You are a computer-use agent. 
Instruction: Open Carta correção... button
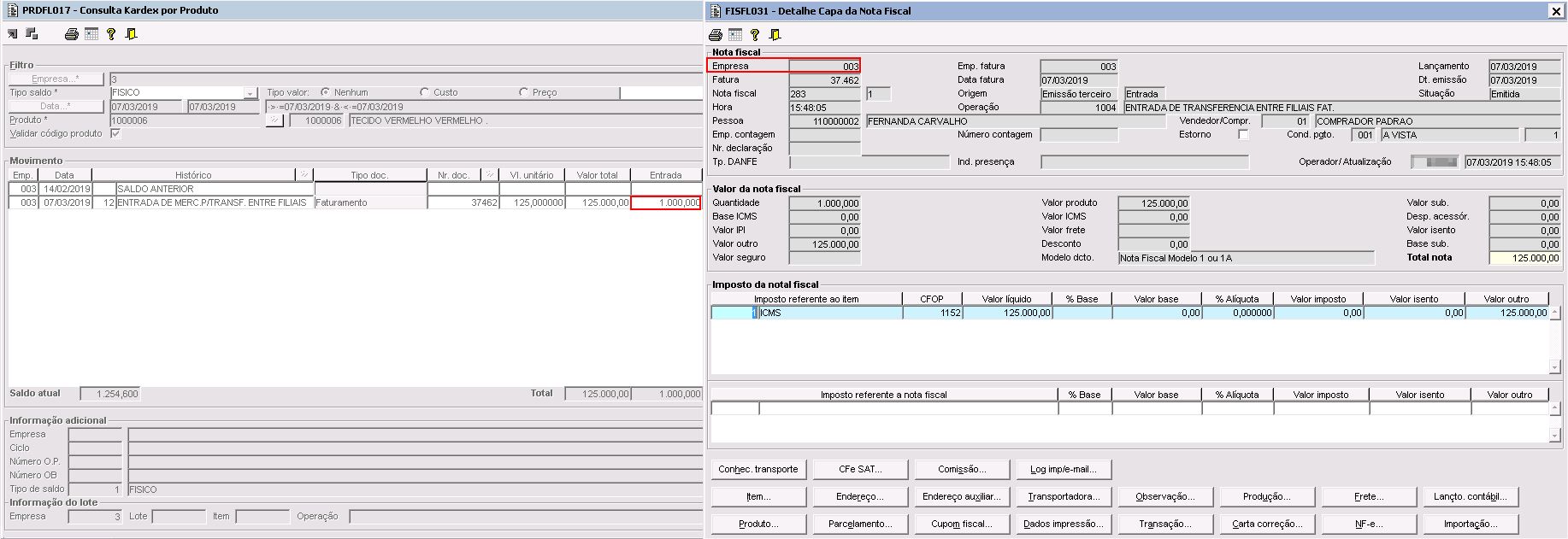[1267, 524]
